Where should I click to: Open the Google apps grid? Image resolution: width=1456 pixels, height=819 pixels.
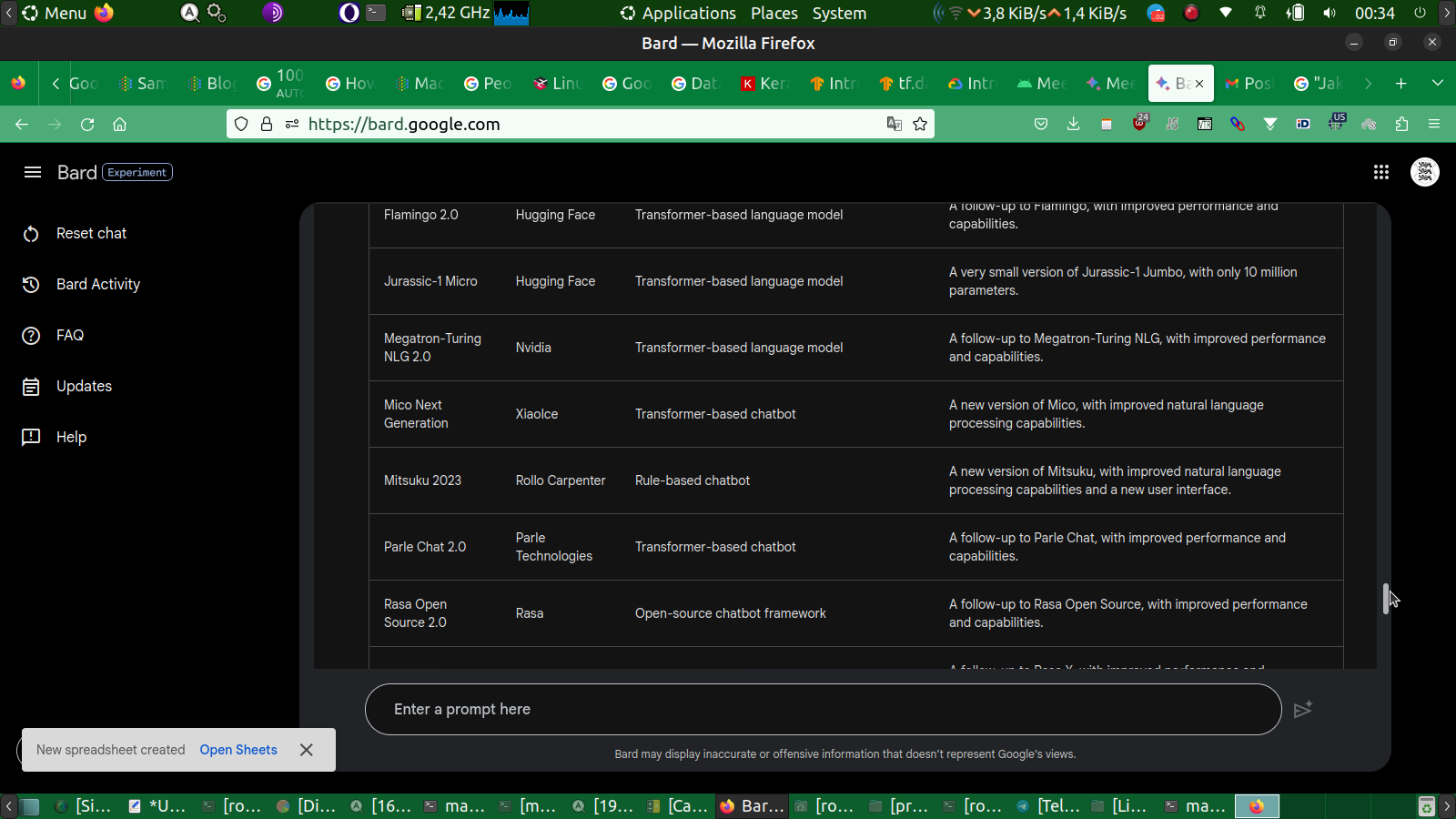(1381, 172)
